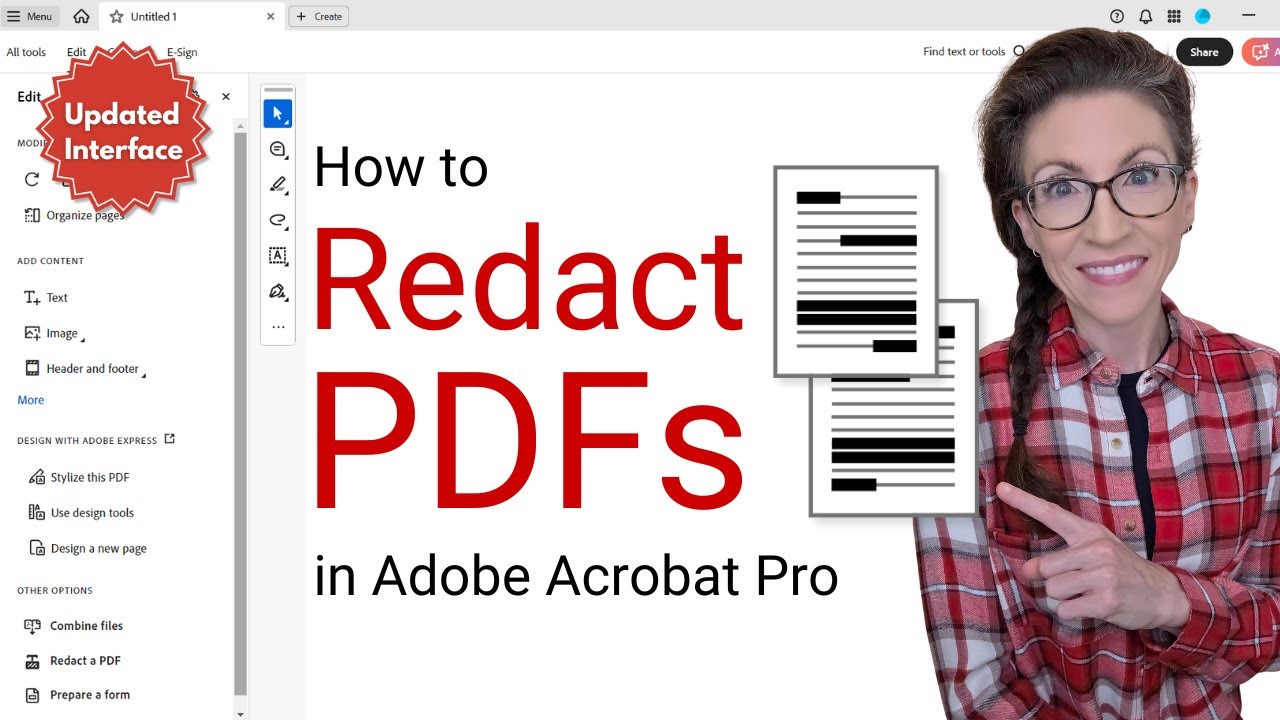The image size is (1280, 720).
Task: Select Use design tools
Action: [x=81, y=513]
